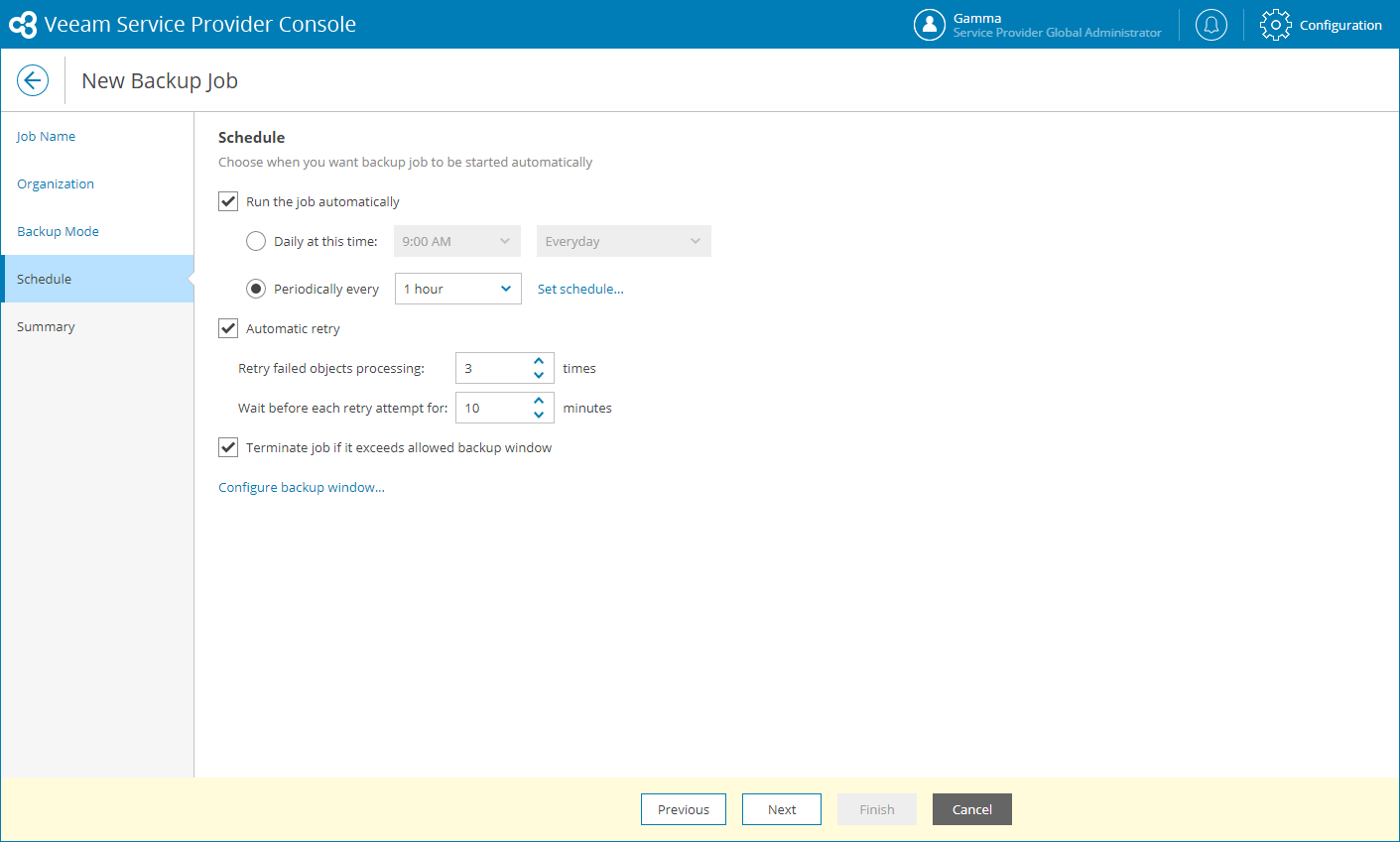Click the Schedule section heading

[x=252, y=137]
